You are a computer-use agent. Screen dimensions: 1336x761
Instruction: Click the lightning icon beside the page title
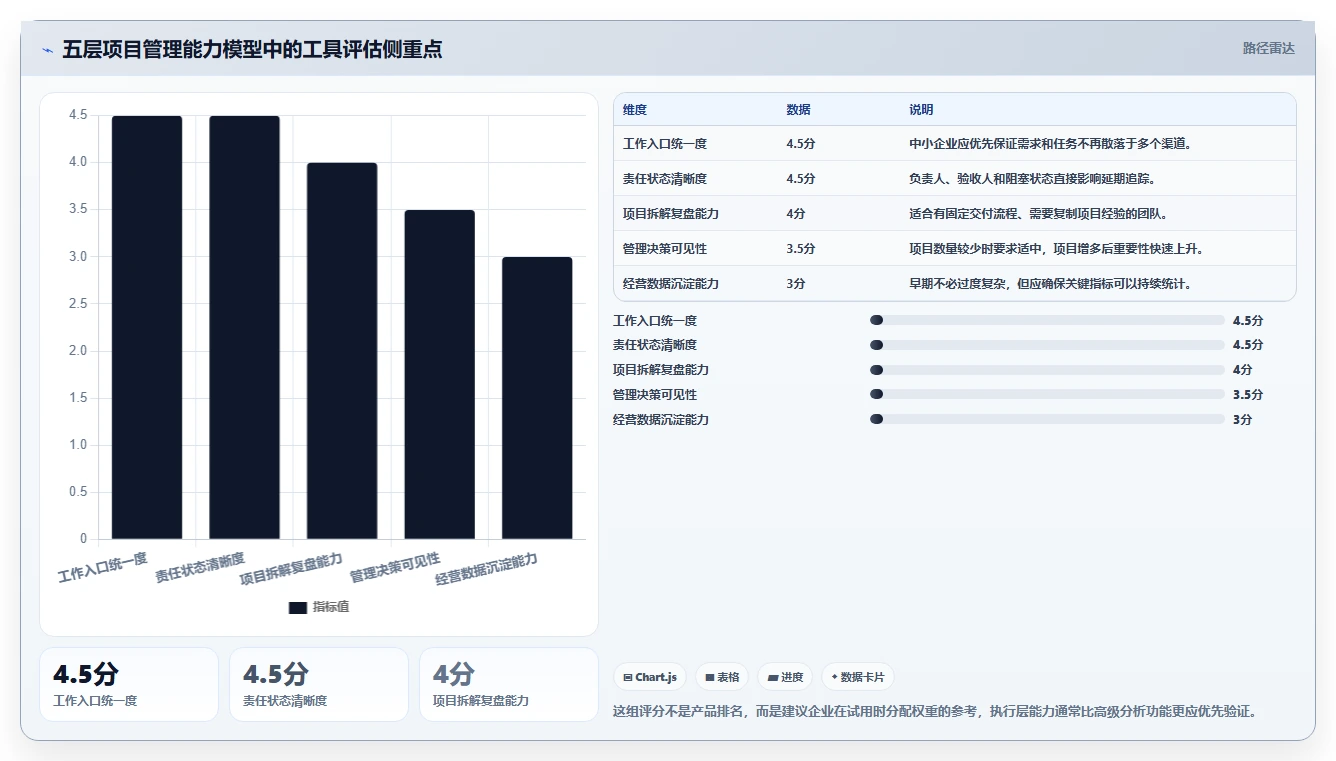tap(47, 50)
